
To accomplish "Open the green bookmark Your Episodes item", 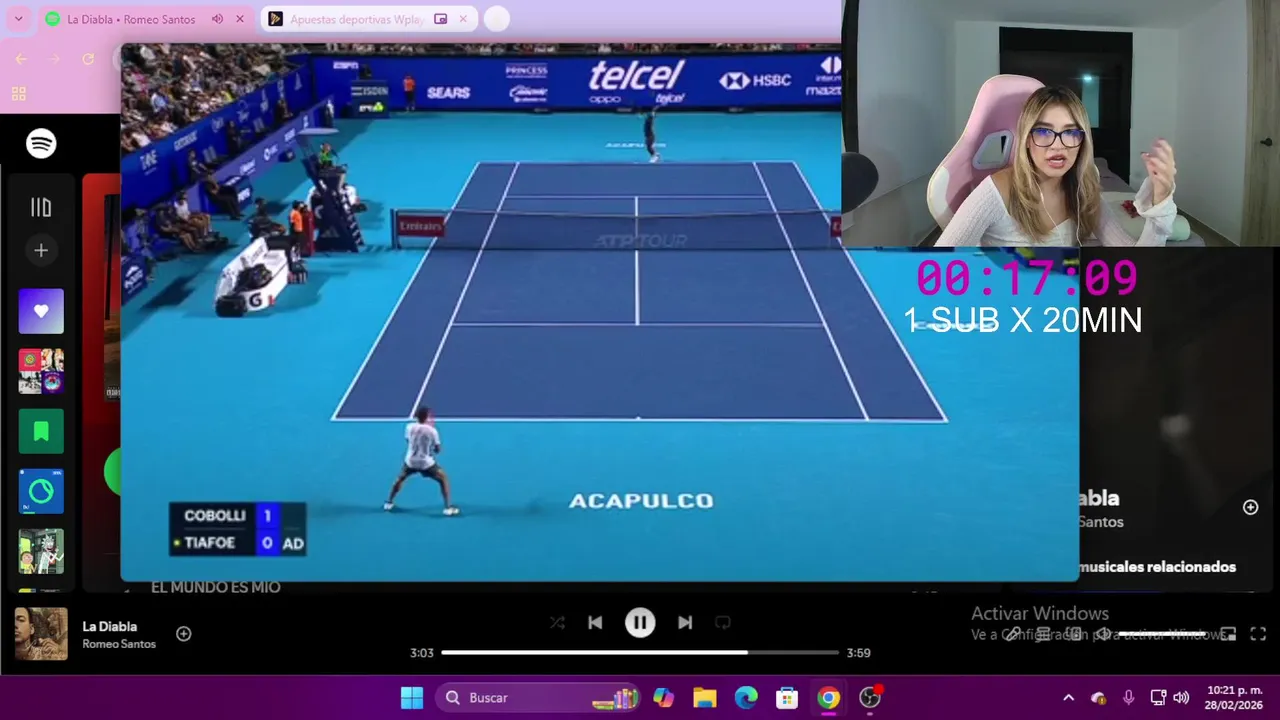I will coord(41,431).
